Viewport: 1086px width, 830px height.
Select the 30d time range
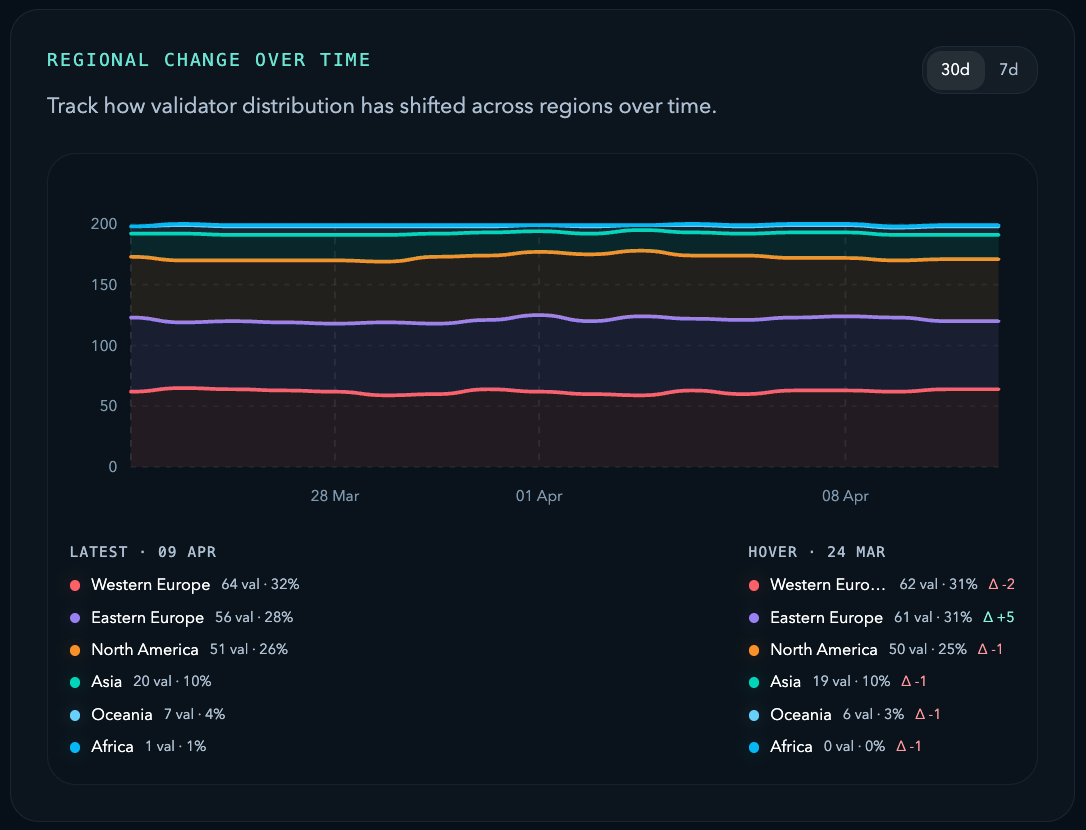[x=953, y=70]
